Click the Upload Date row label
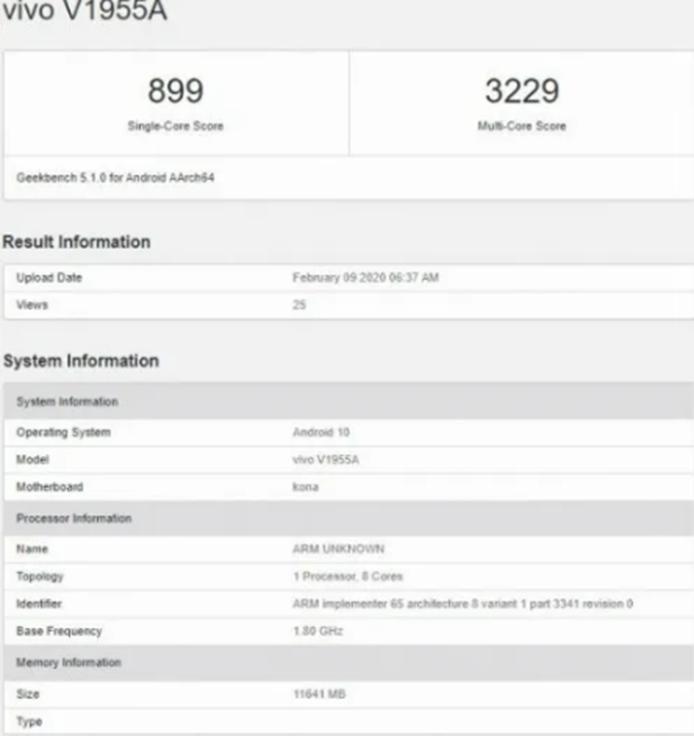The height and width of the screenshot is (736, 694). click(x=49, y=277)
